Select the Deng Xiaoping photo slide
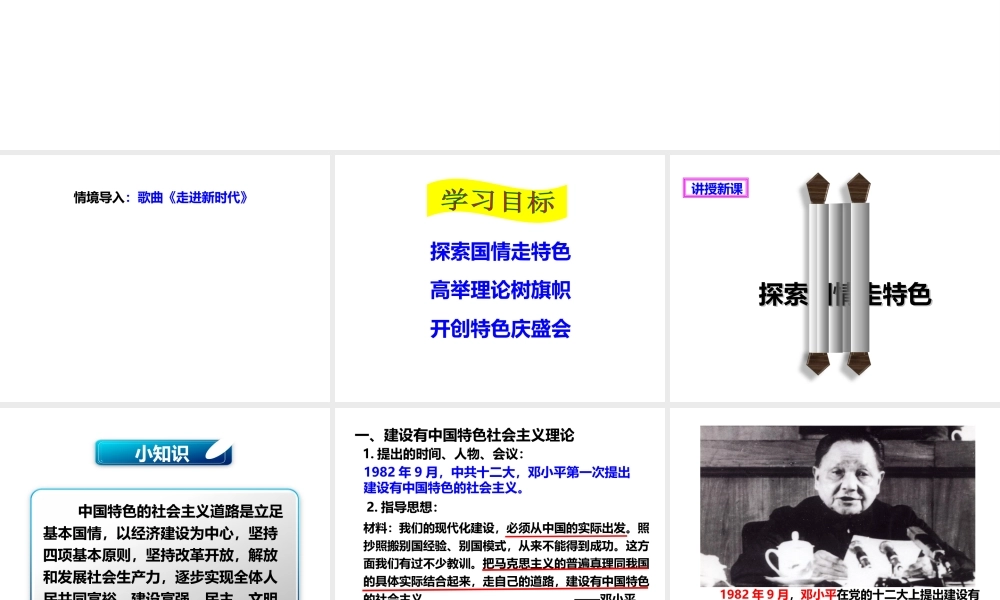The image size is (1000, 600). (835, 504)
